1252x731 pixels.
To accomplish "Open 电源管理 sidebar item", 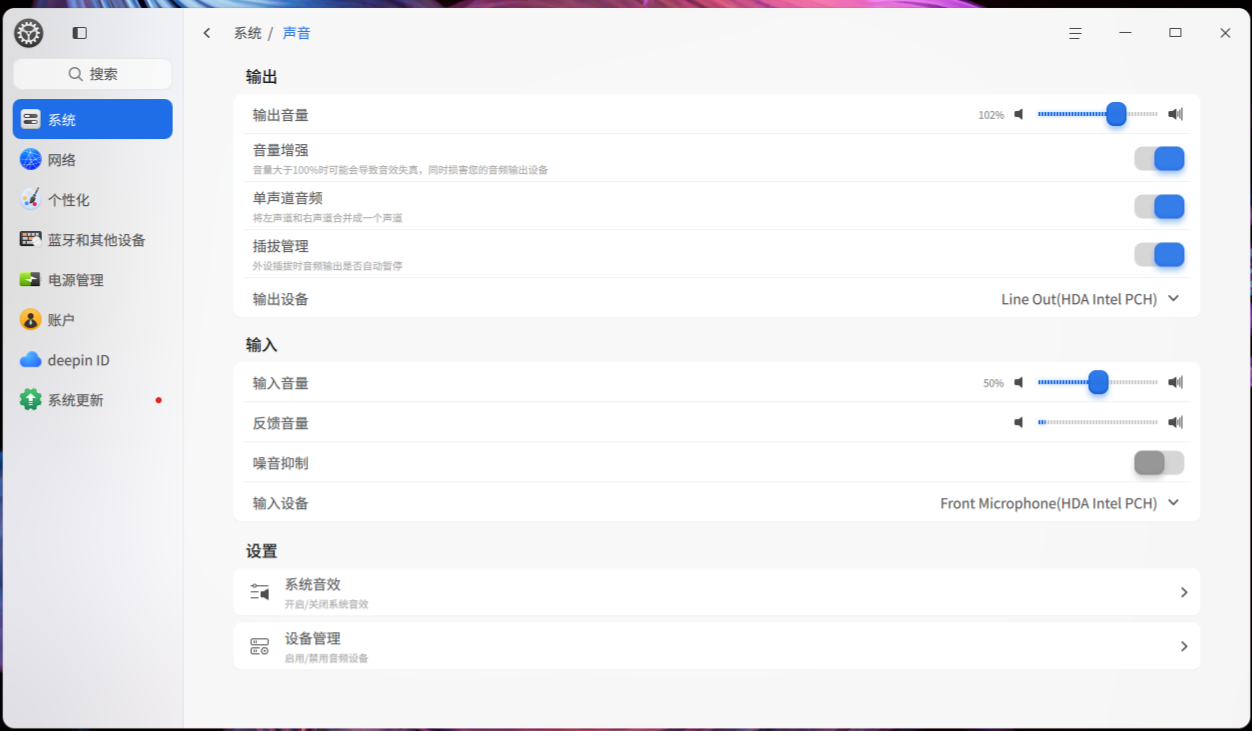I will 92,279.
